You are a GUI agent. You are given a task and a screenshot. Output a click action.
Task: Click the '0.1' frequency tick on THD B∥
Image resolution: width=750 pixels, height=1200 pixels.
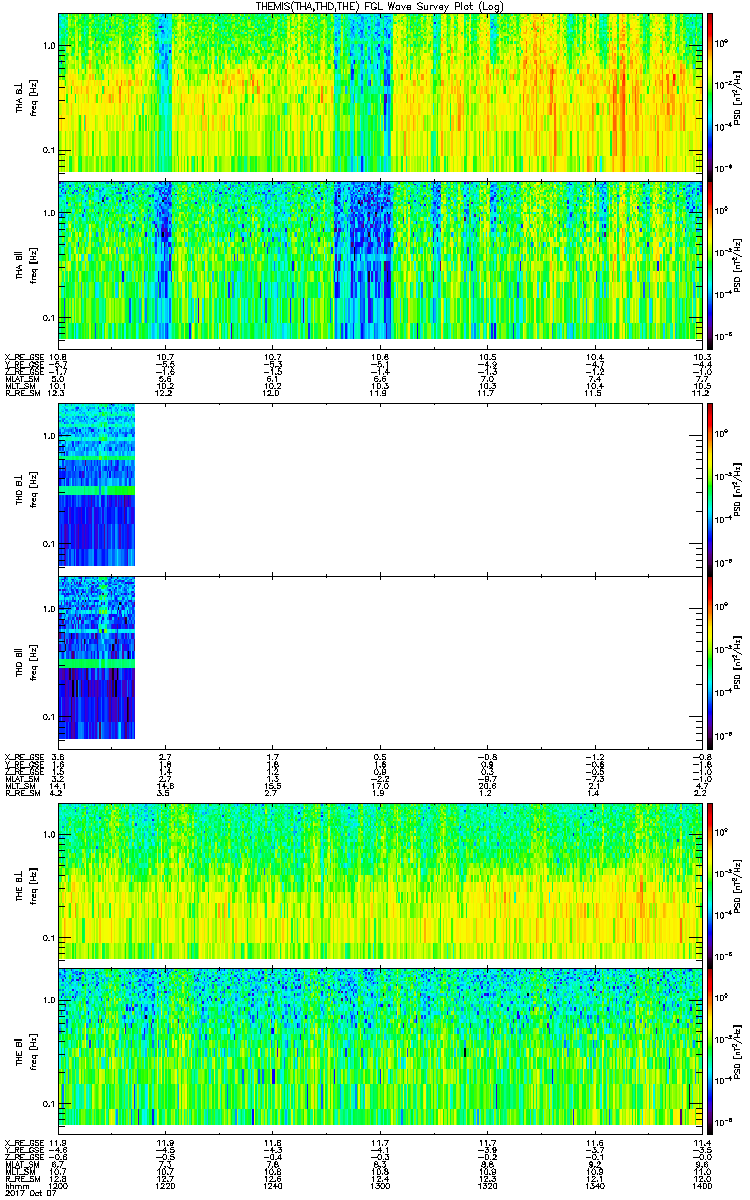coord(48,717)
